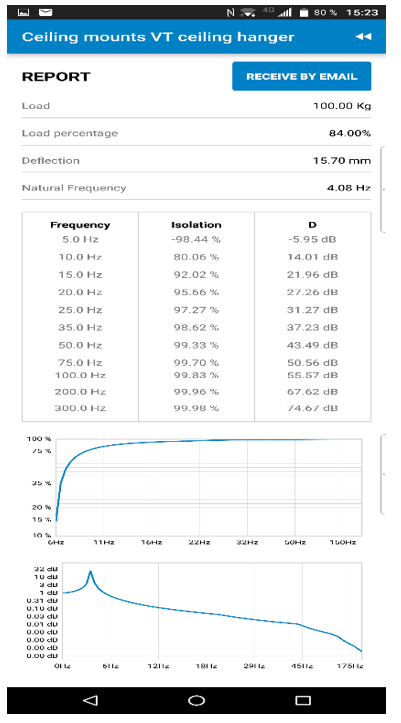Viewport: 401px width, 723px height.
Task: Open the mail notification icon in status bar
Action: pos(45,12)
